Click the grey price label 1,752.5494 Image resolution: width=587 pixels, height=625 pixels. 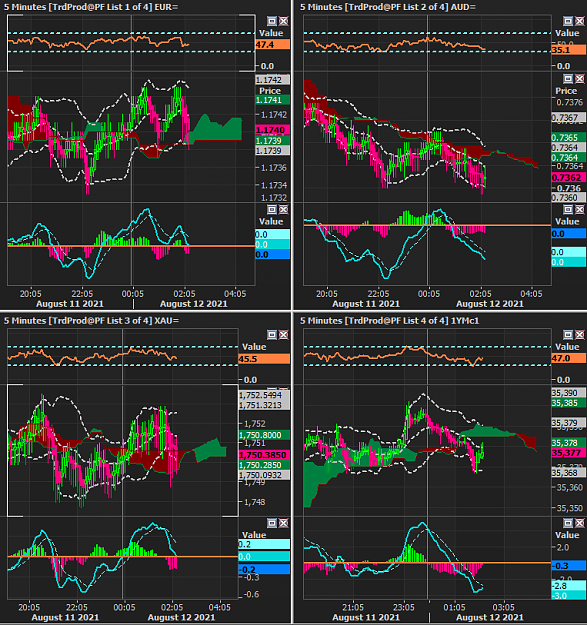[264, 395]
